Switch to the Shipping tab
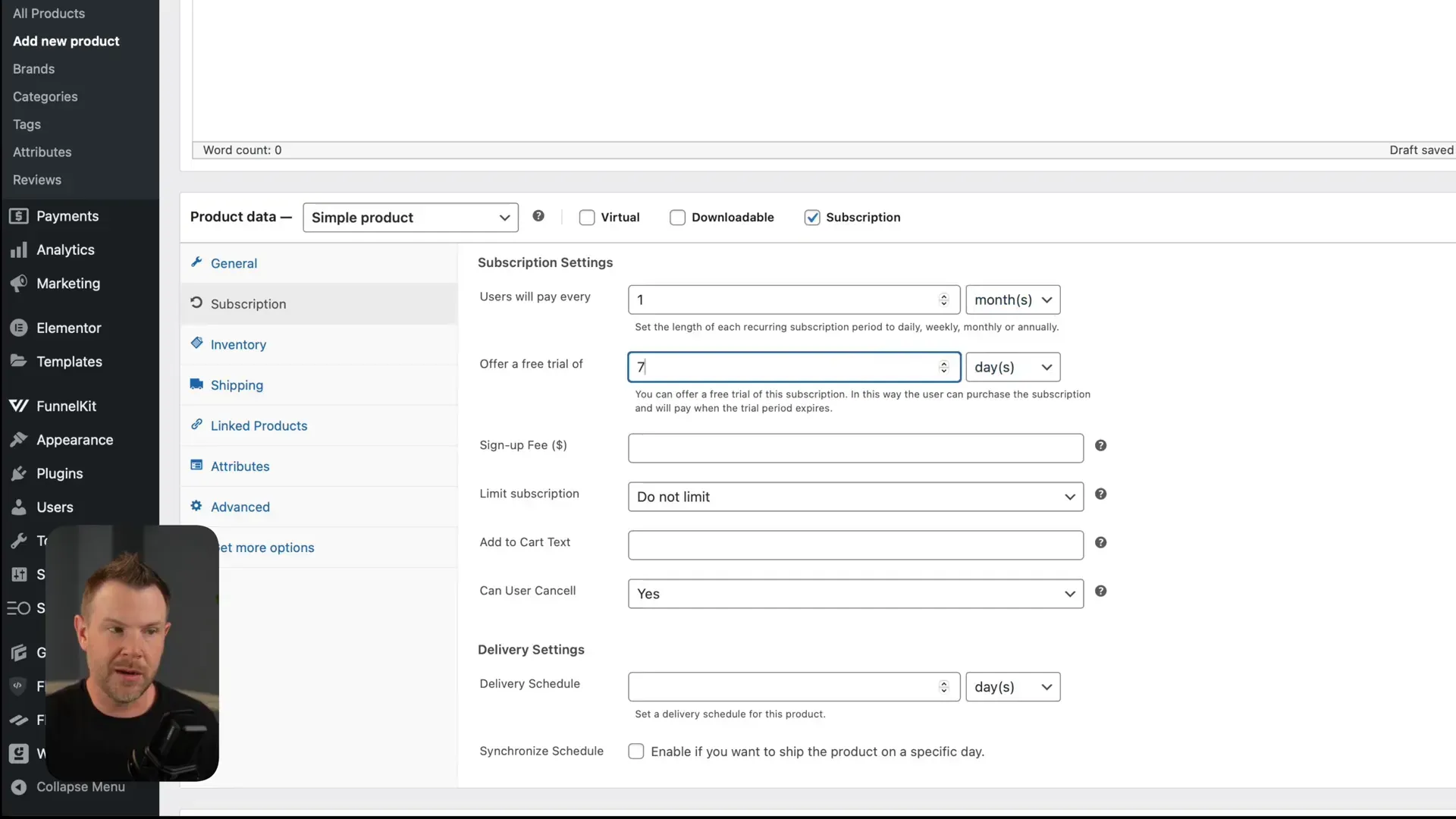This screenshot has width=1456, height=819. (x=318, y=385)
